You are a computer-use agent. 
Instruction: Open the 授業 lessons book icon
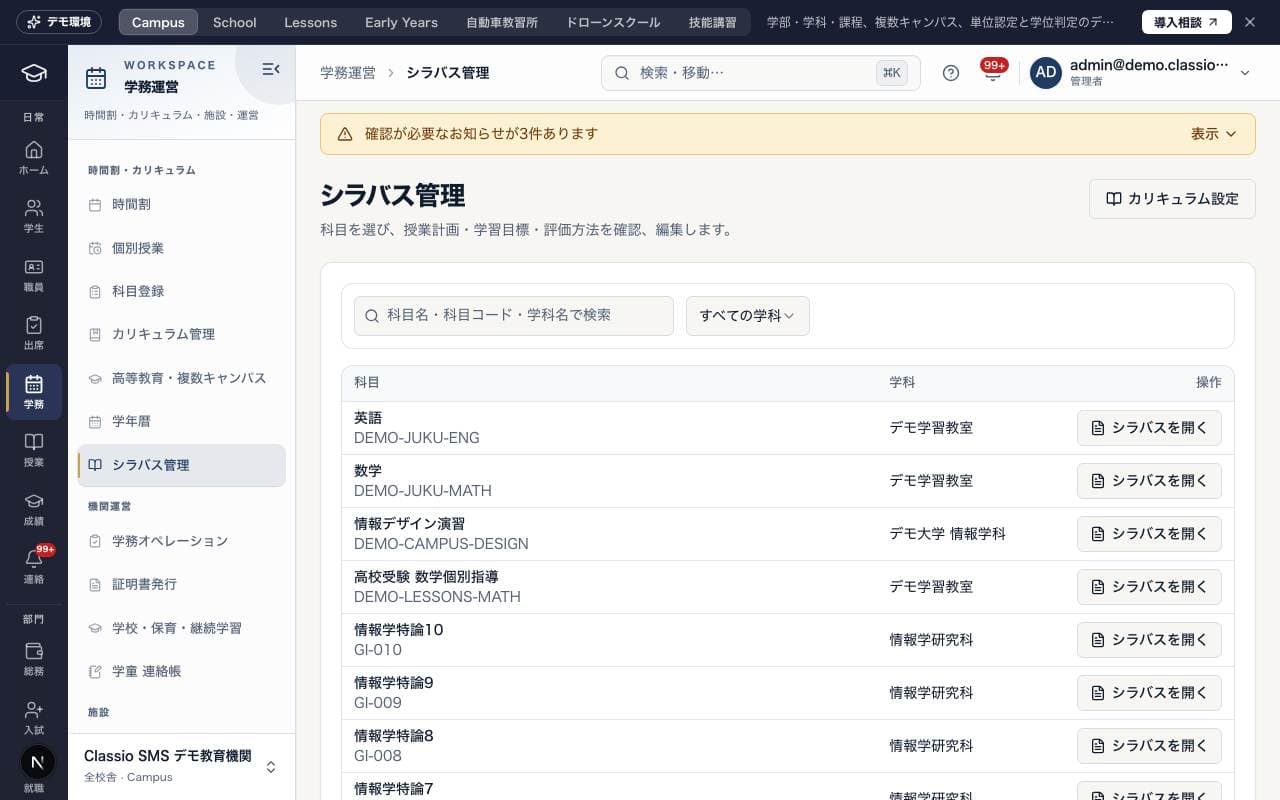[34, 450]
